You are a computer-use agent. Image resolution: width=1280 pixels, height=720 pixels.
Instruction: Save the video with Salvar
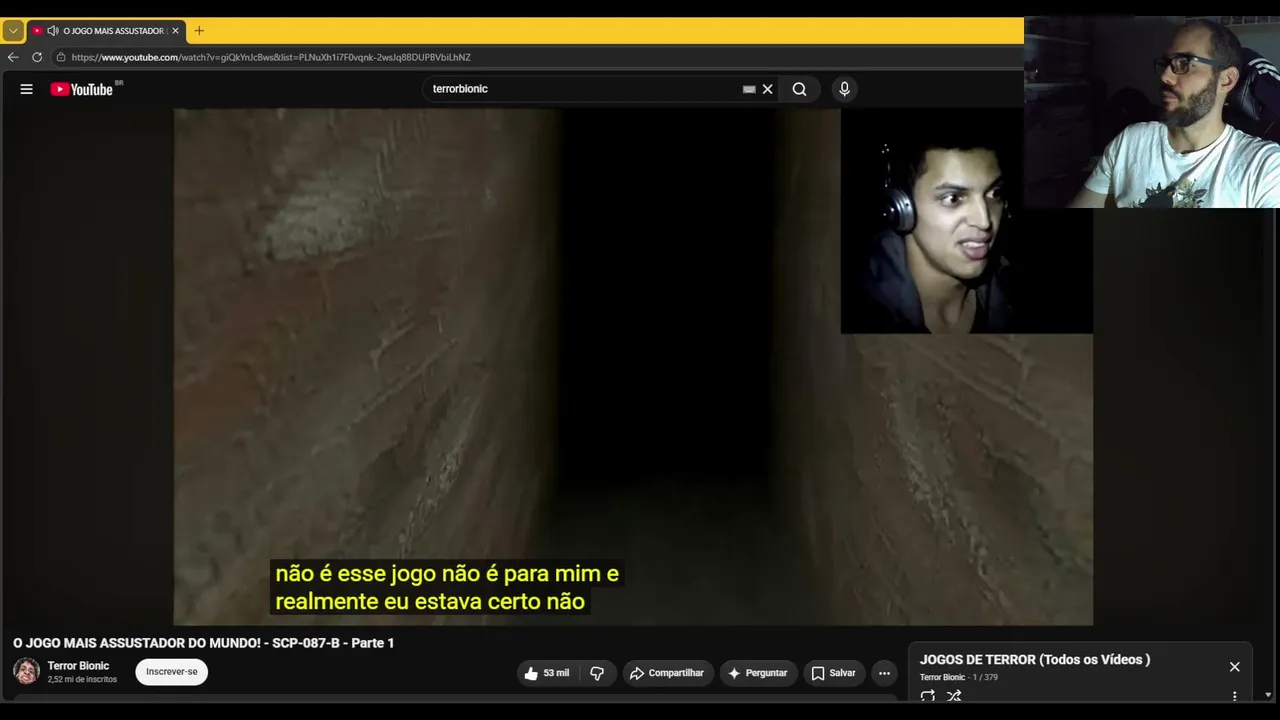point(833,673)
